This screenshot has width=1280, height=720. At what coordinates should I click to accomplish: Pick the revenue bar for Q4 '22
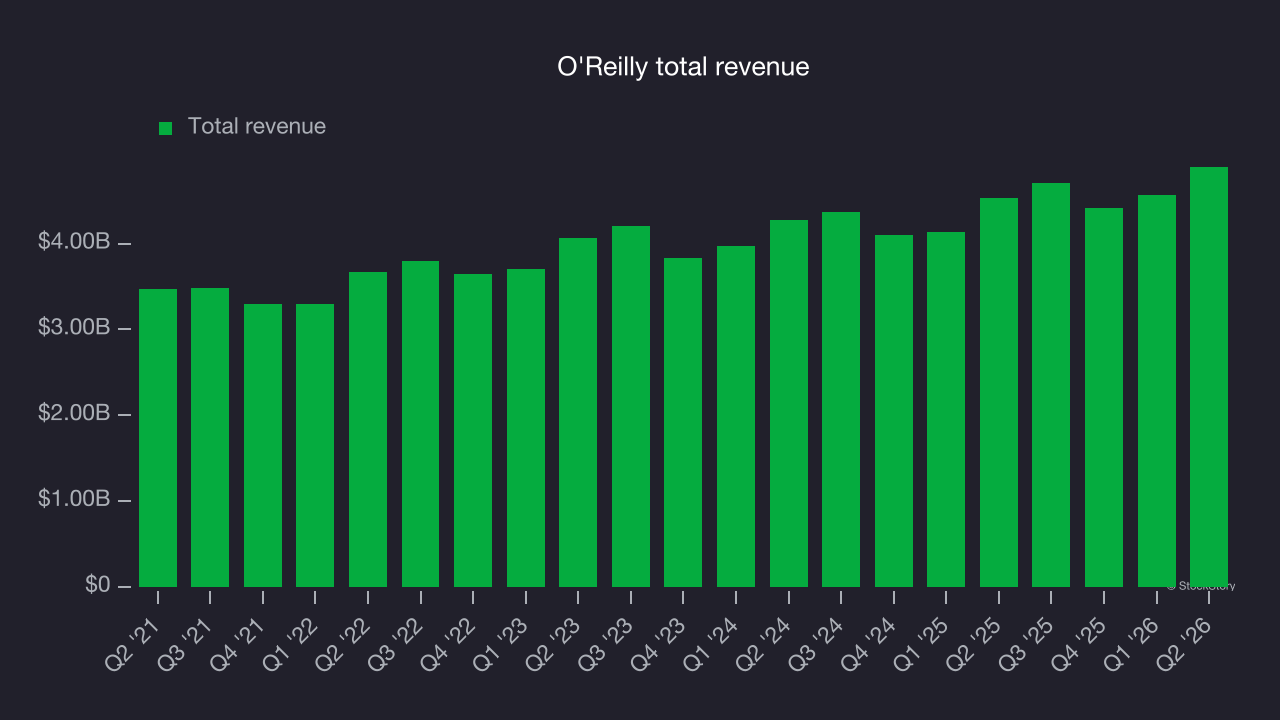pyautogui.click(x=473, y=430)
